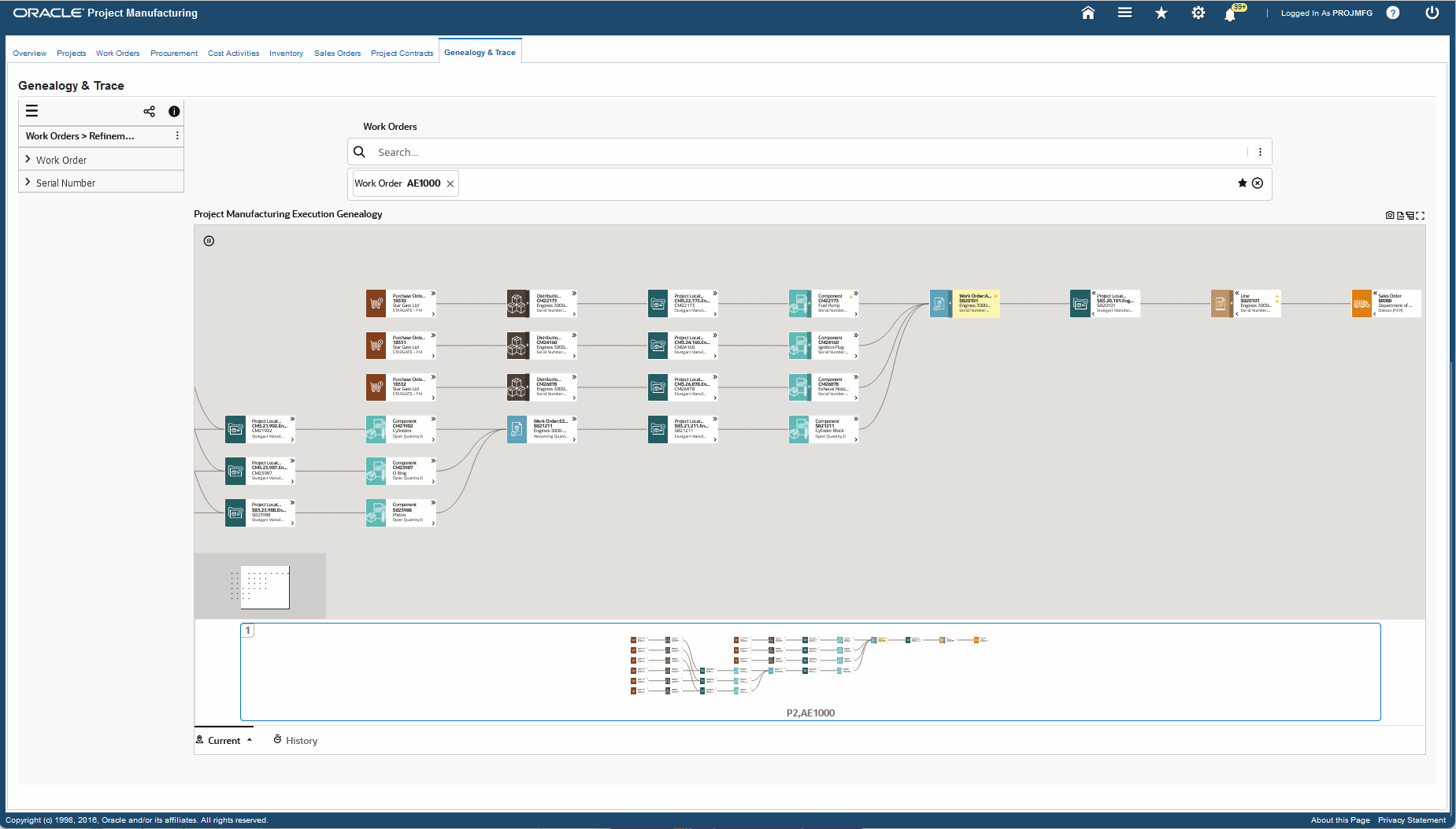This screenshot has width=1456, height=829.
Task: Collapse double chevron on Sales Order 80088
Action: tap(1376, 294)
